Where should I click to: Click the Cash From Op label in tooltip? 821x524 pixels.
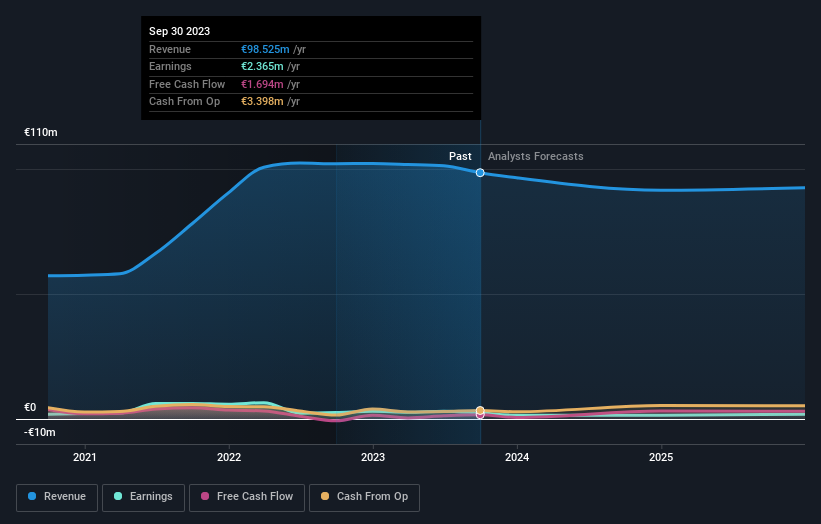point(184,102)
